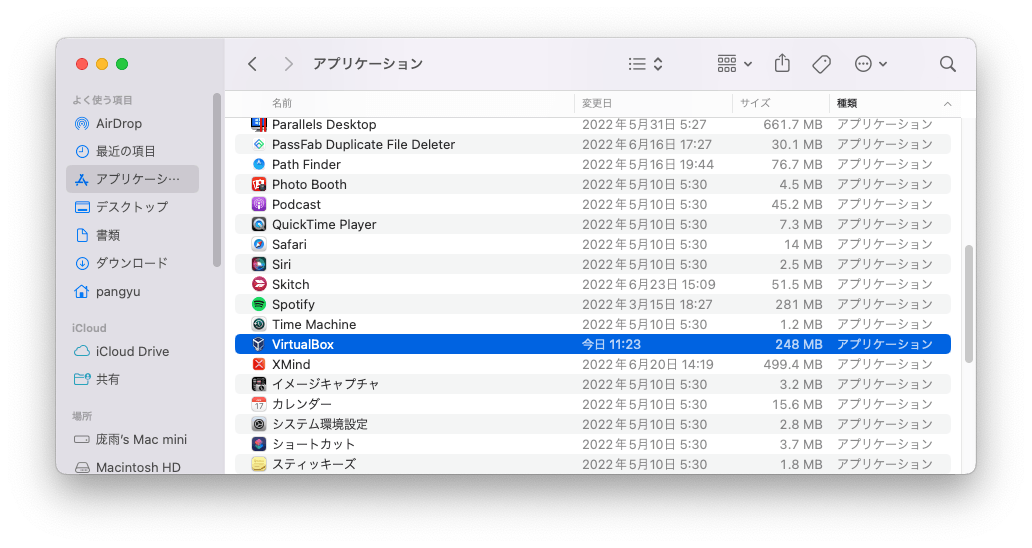Click the Path Finder size 76.7 MB

pyautogui.click(x=797, y=164)
